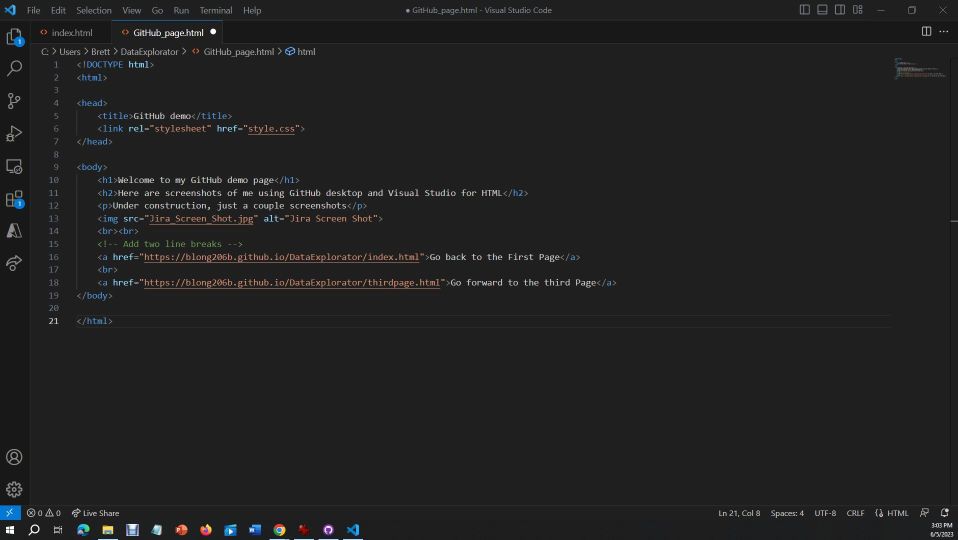The height and width of the screenshot is (540, 958).
Task: Launch Microsoft Edge from taskbar
Action: point(83,530)
